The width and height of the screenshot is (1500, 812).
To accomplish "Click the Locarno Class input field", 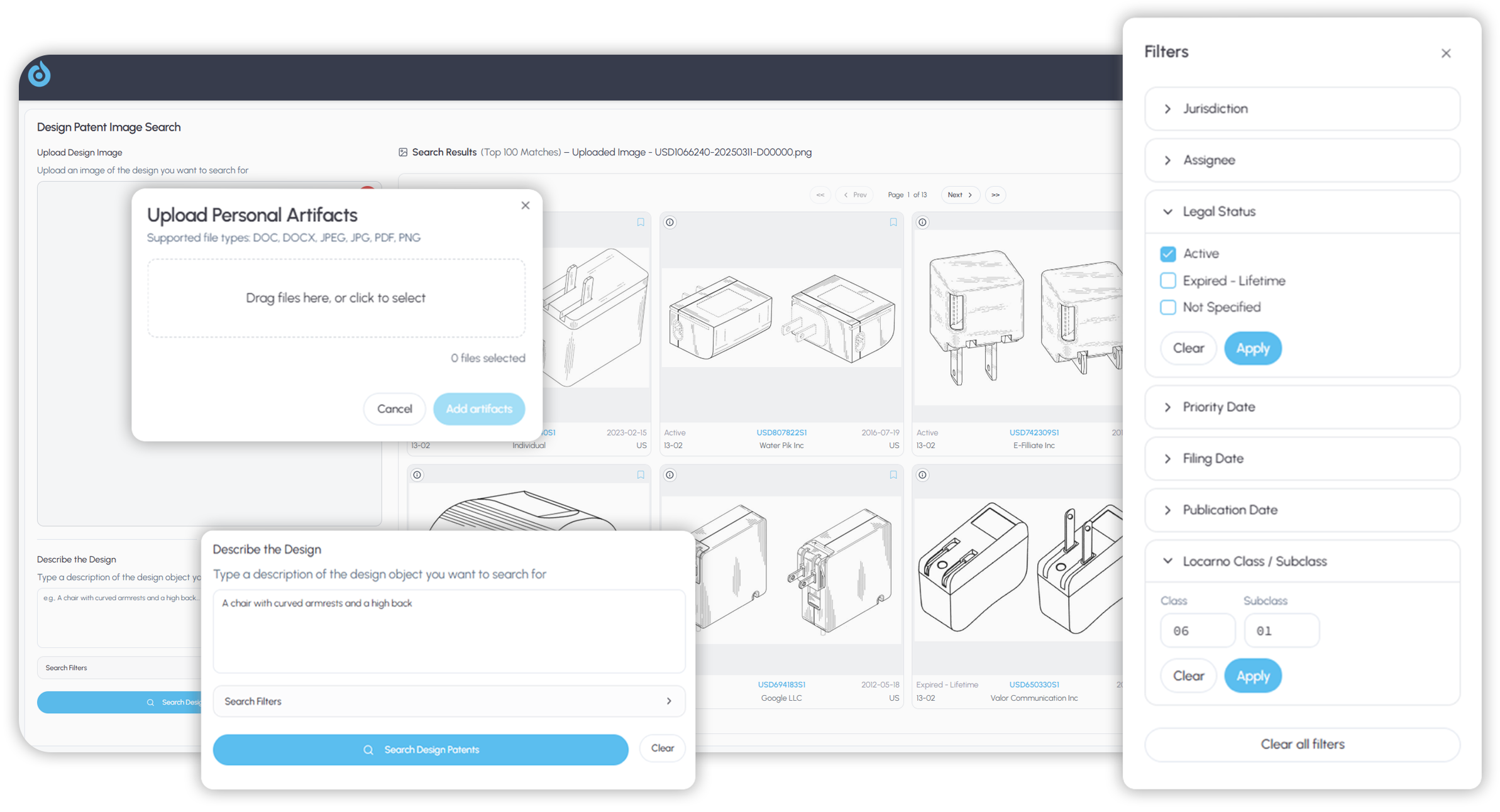I will pos(1197,631).
